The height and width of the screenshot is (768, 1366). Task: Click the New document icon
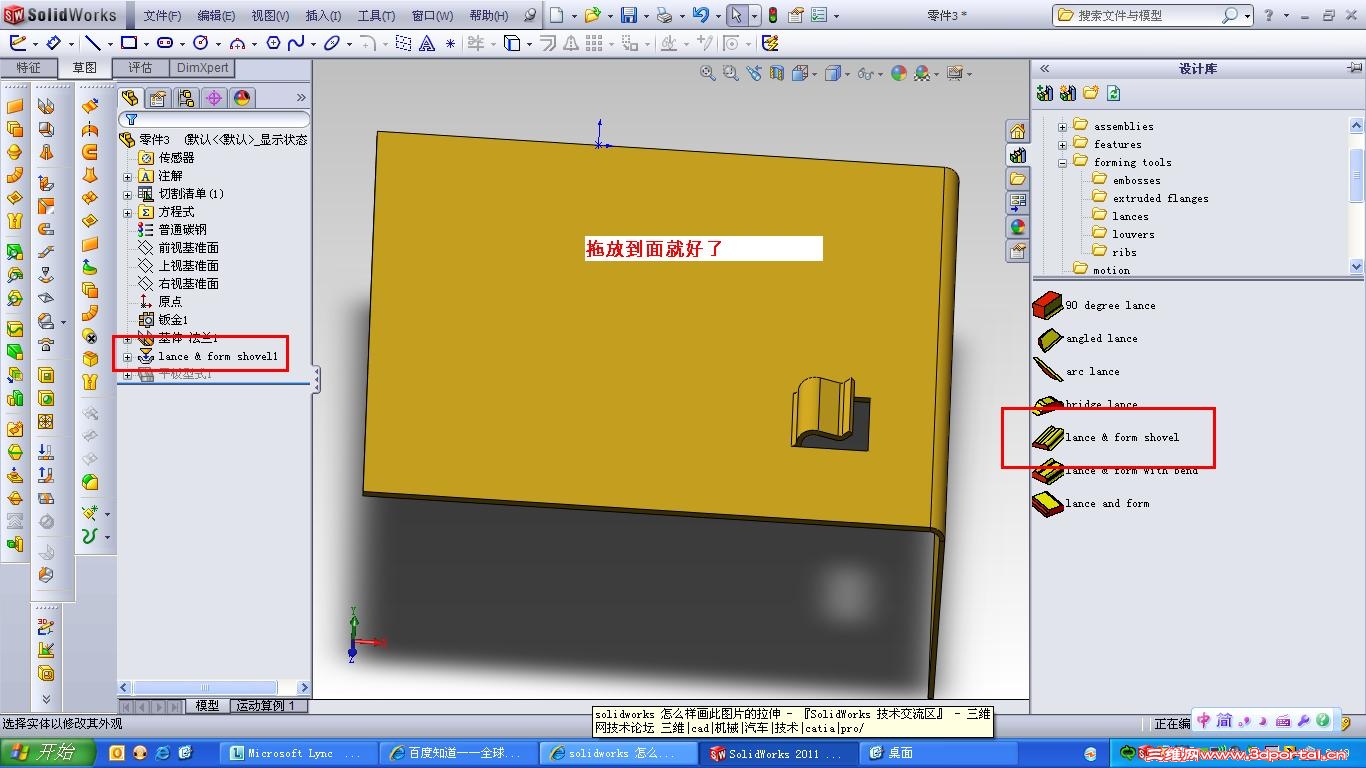557,15
